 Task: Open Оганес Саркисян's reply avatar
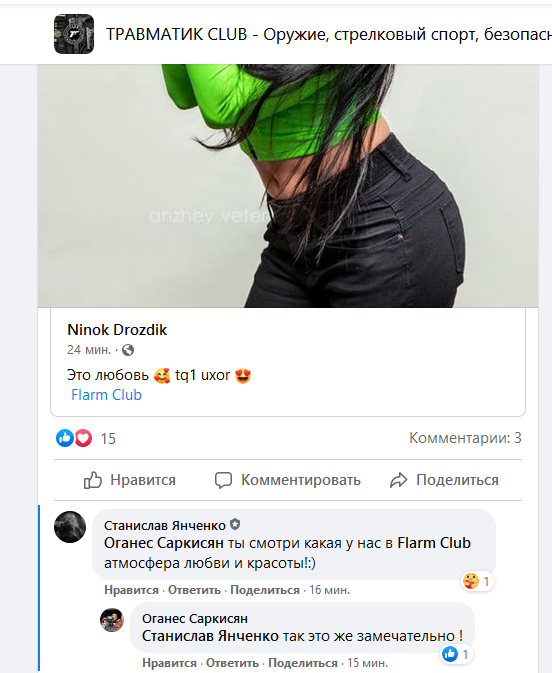coord(112,620)
